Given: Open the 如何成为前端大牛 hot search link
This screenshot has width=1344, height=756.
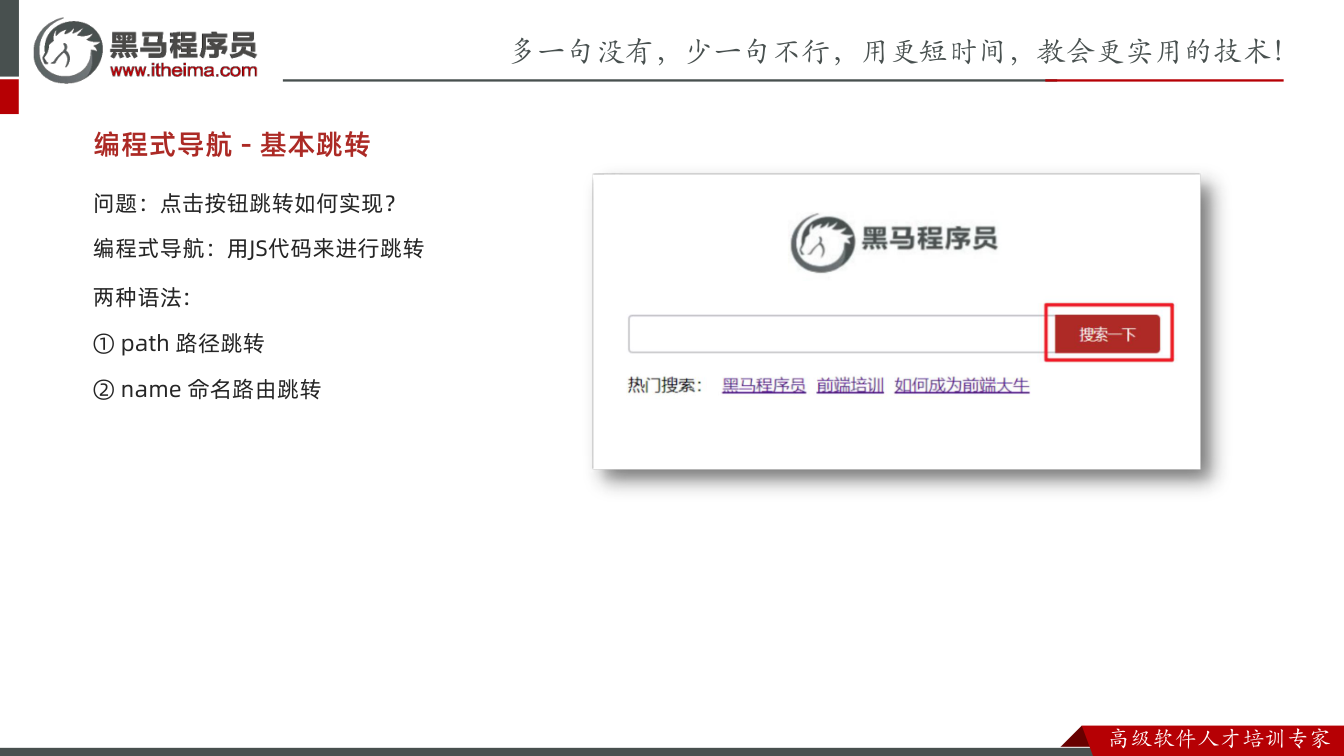Looking at the screenshot, I should tap(962, 385).
